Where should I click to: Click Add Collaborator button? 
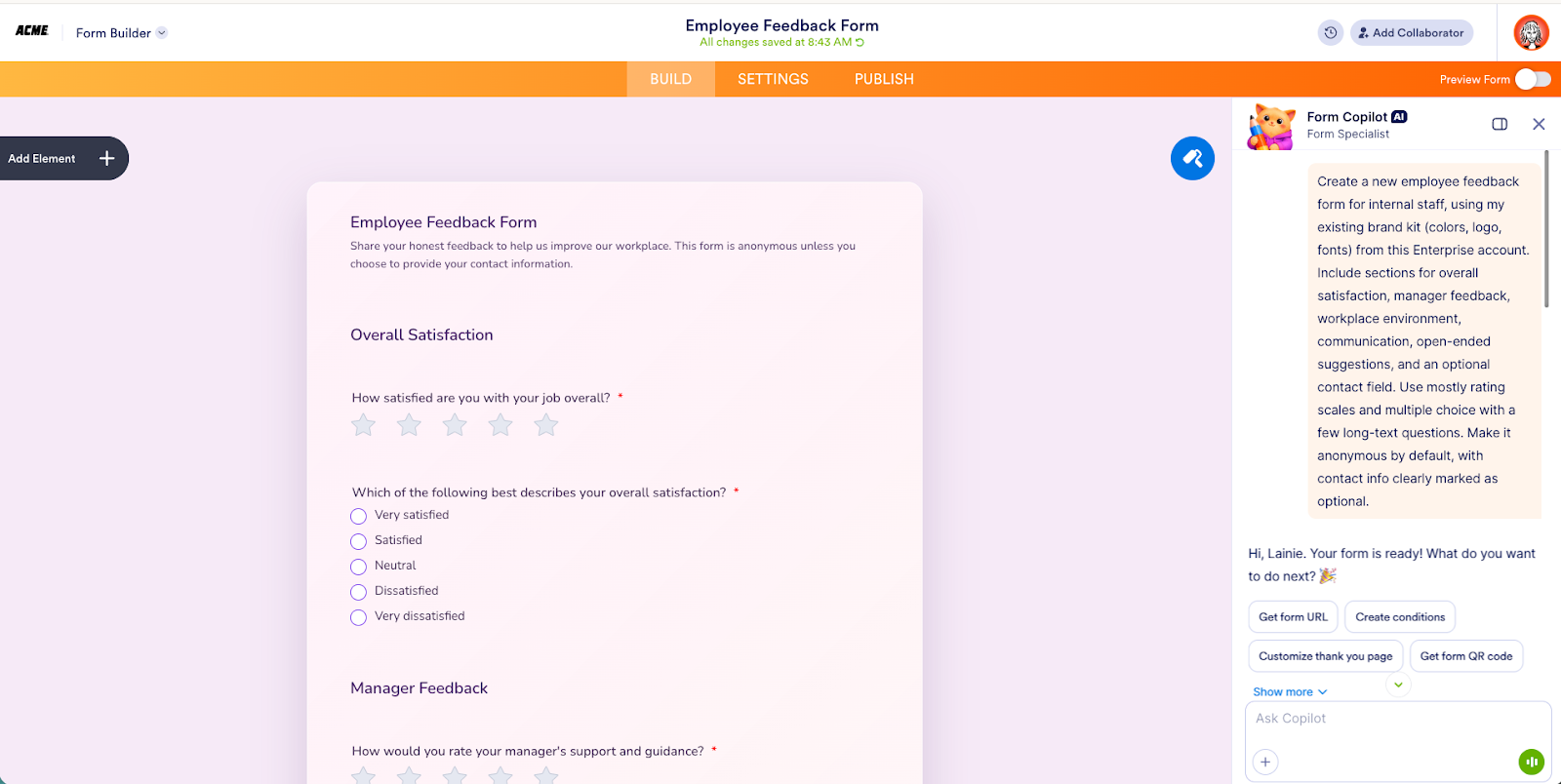tap(1411, 33)
